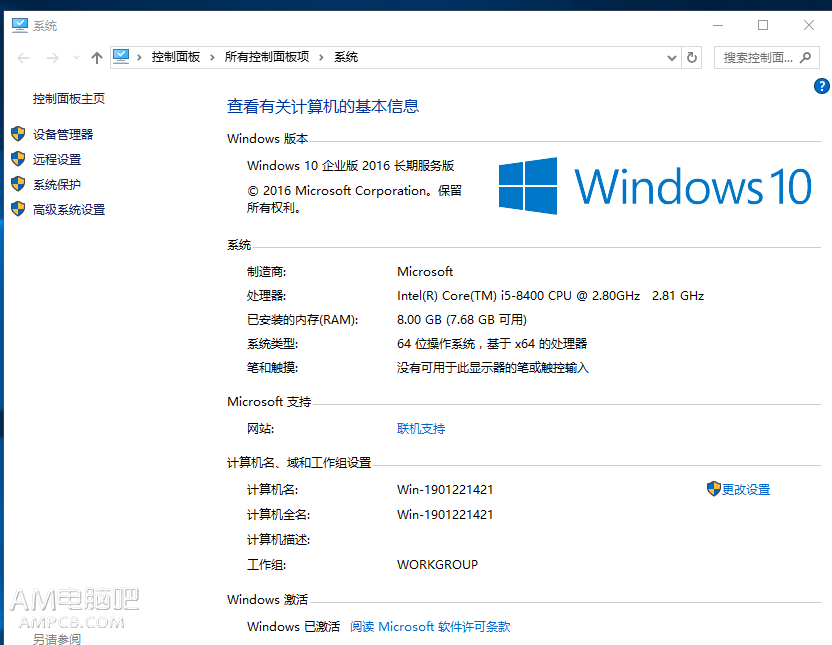Image resolution: width=832 pixels, height=645 pixels.
Task: Open 阅读 Microsoft 软件许可条款 link
Action: click(430, 627)
